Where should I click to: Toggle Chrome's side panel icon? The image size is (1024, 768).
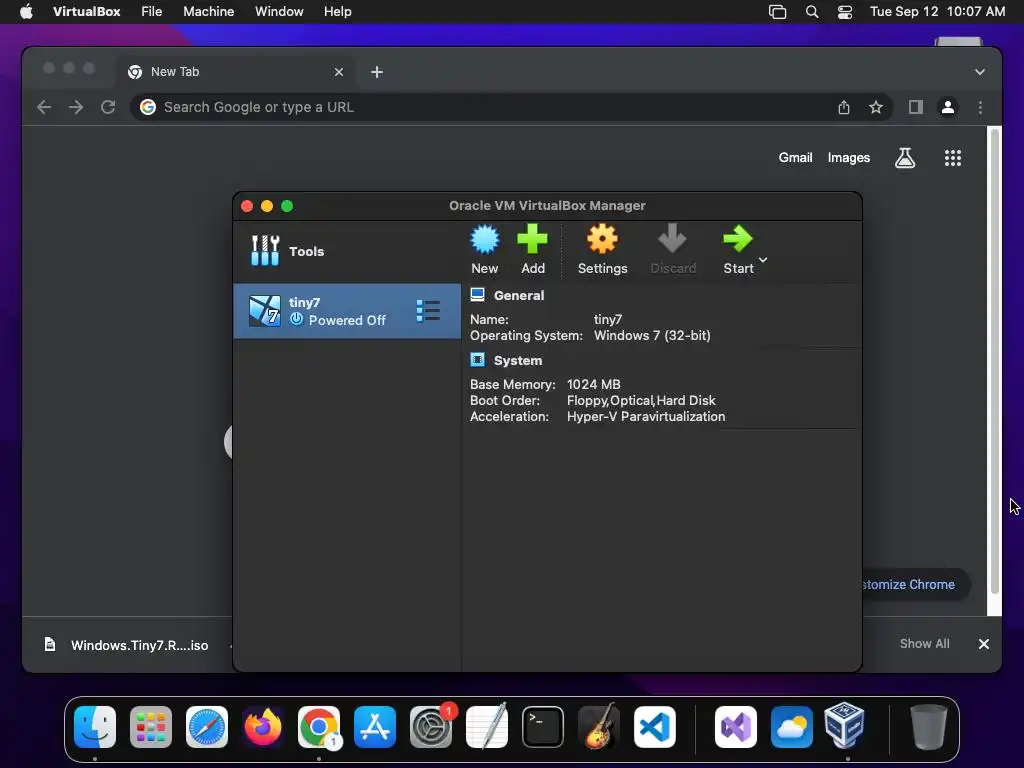click(916, 107)
